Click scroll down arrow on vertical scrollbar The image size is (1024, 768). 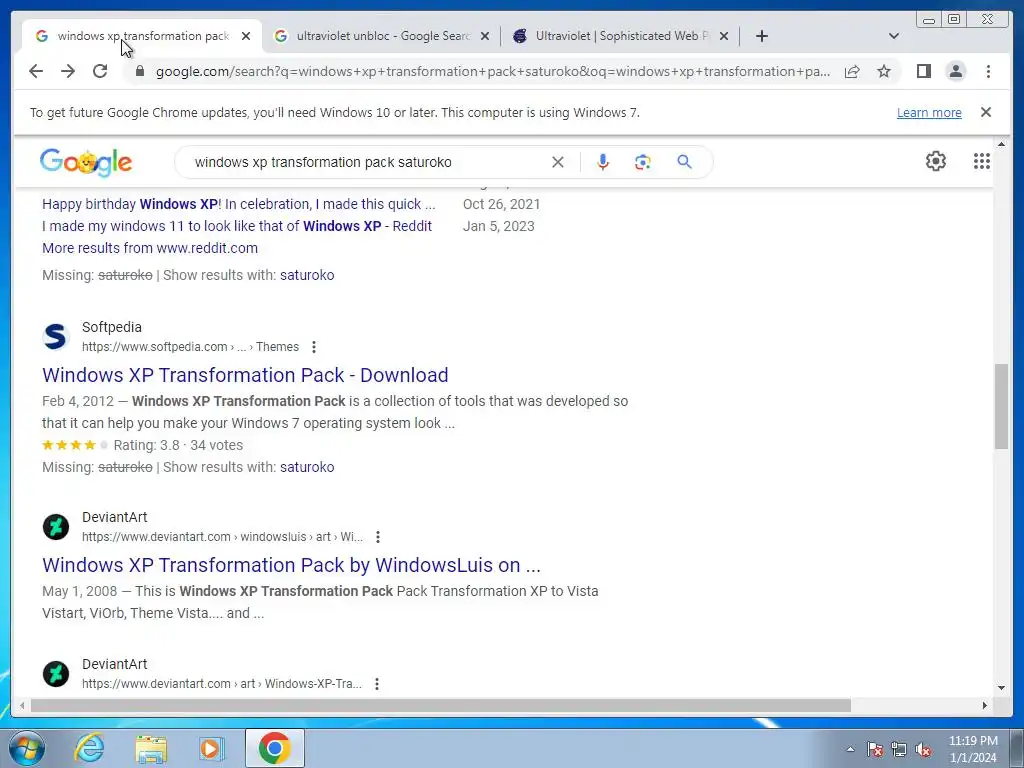(1002, 688)
